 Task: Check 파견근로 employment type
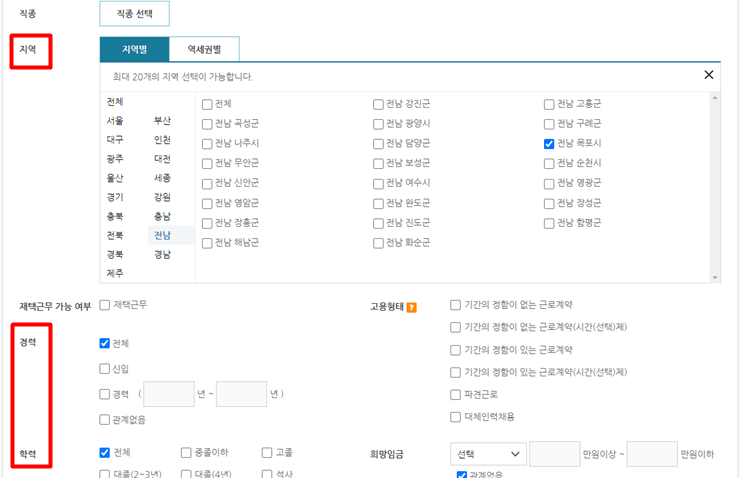tap(455, 394)
